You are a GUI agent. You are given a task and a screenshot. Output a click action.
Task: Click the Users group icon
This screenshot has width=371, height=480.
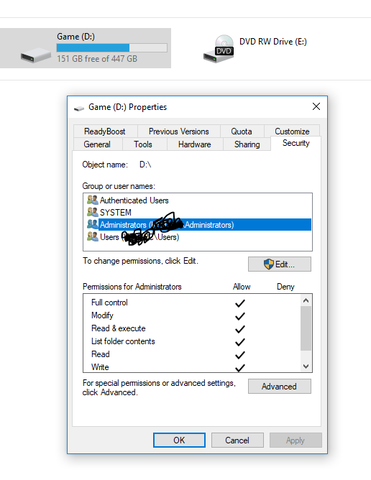click(92, 237)
